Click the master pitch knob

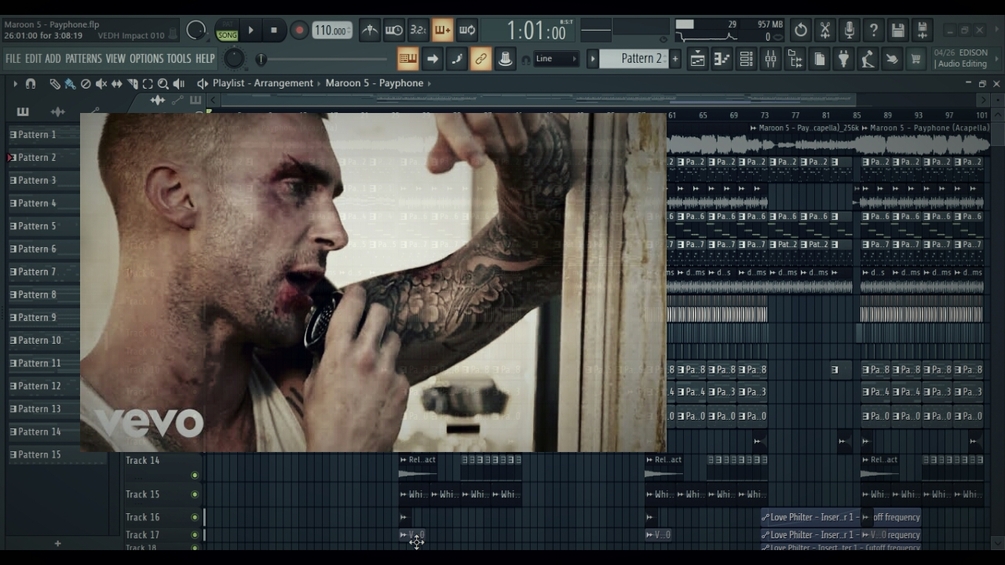pos(234,58)
